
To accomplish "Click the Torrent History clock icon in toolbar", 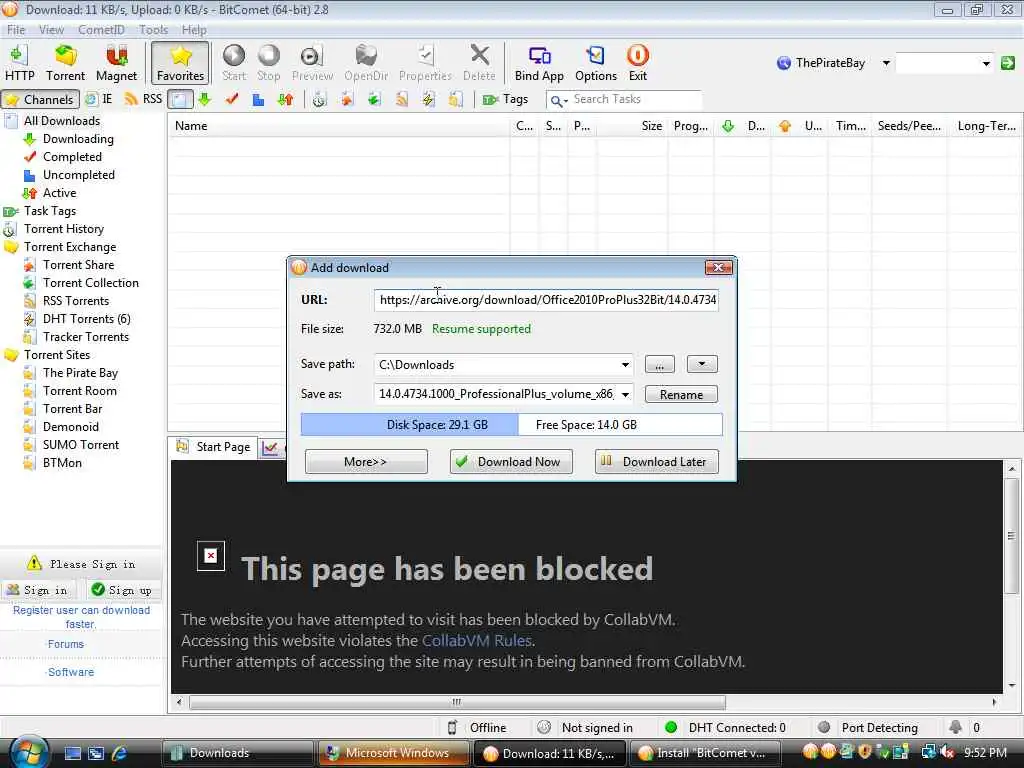I will 319,99.
